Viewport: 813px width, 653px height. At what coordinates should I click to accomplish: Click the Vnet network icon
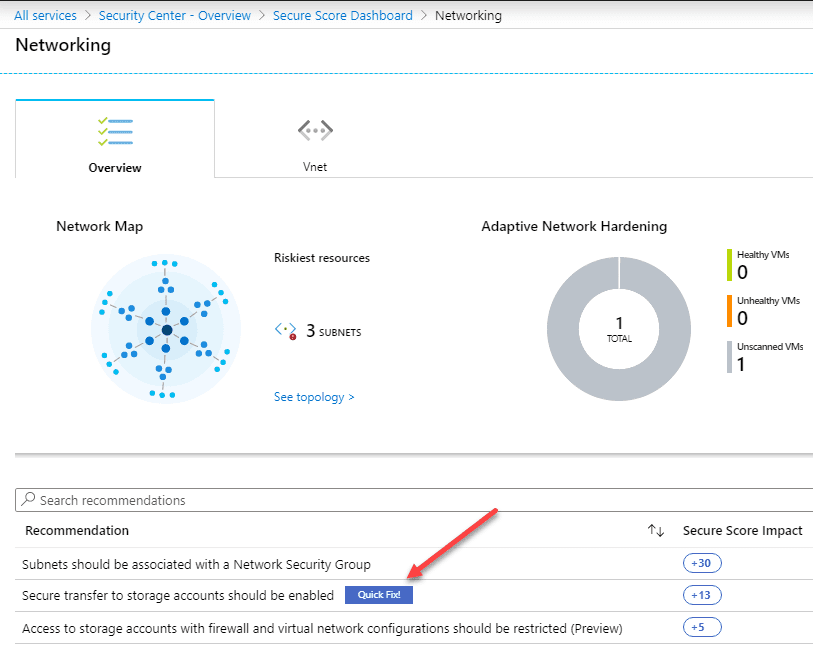click(314, 130)
